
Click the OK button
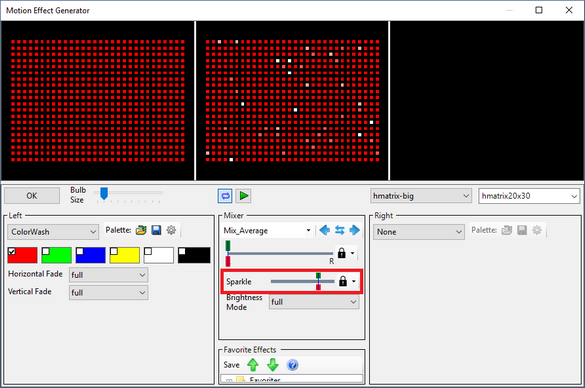point(32,196)
